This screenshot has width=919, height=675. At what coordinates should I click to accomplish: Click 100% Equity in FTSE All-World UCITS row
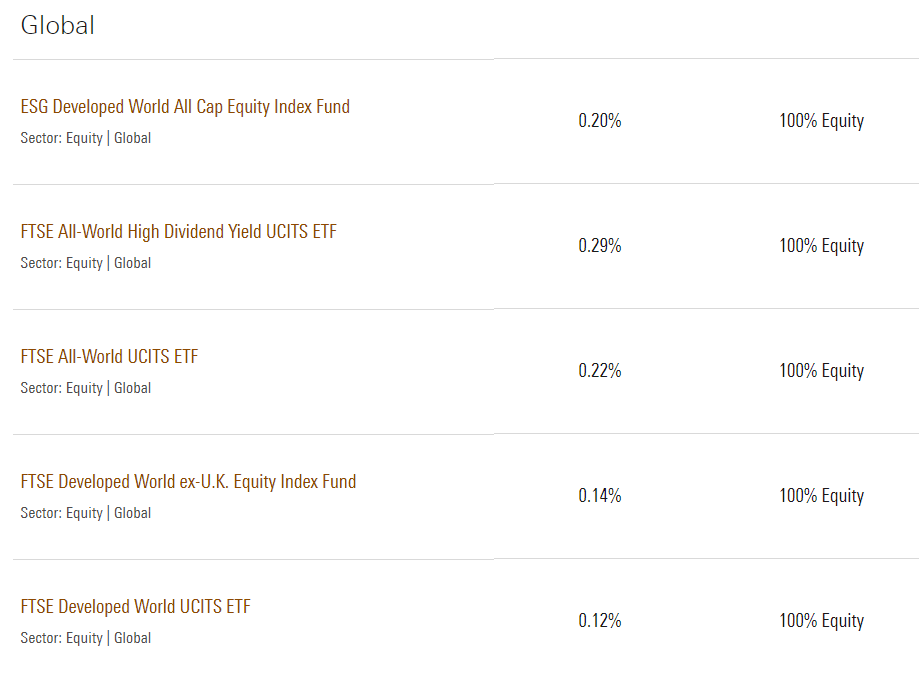(821, 371)
